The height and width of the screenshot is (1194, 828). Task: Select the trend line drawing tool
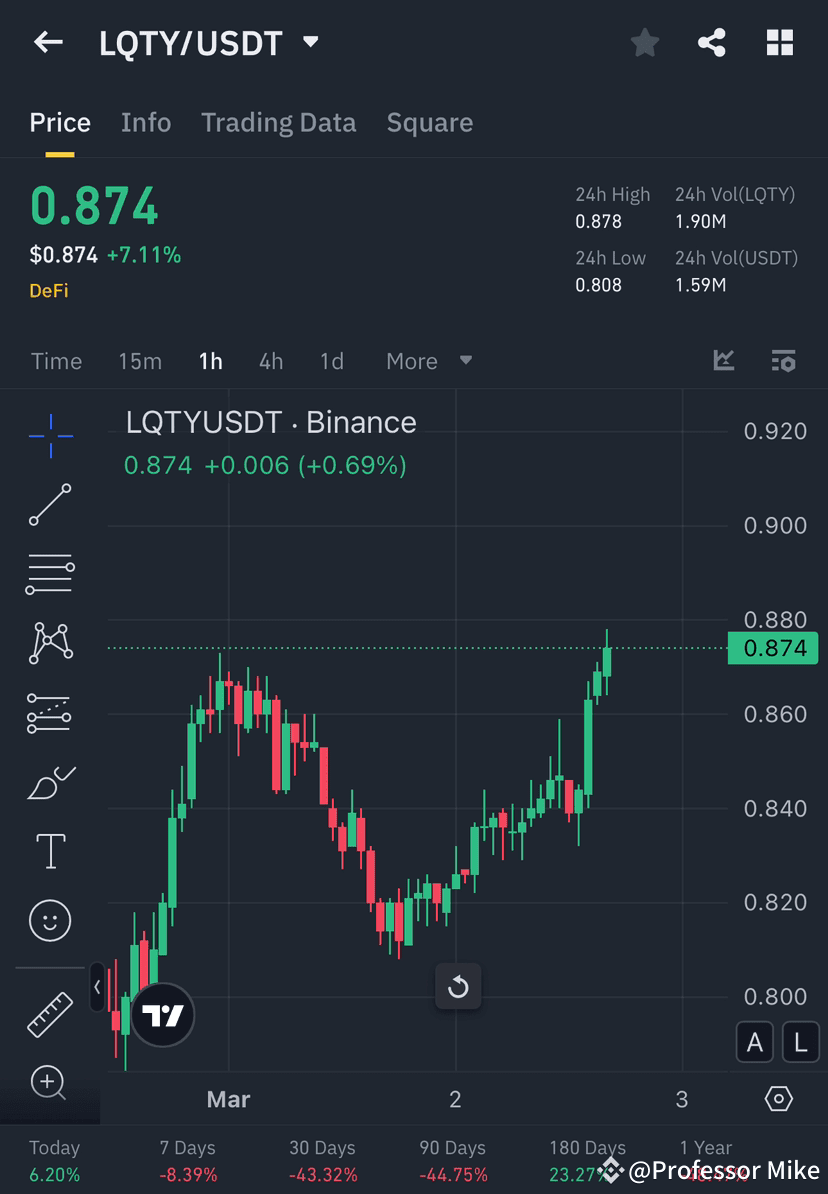click(x=50, y=505)
